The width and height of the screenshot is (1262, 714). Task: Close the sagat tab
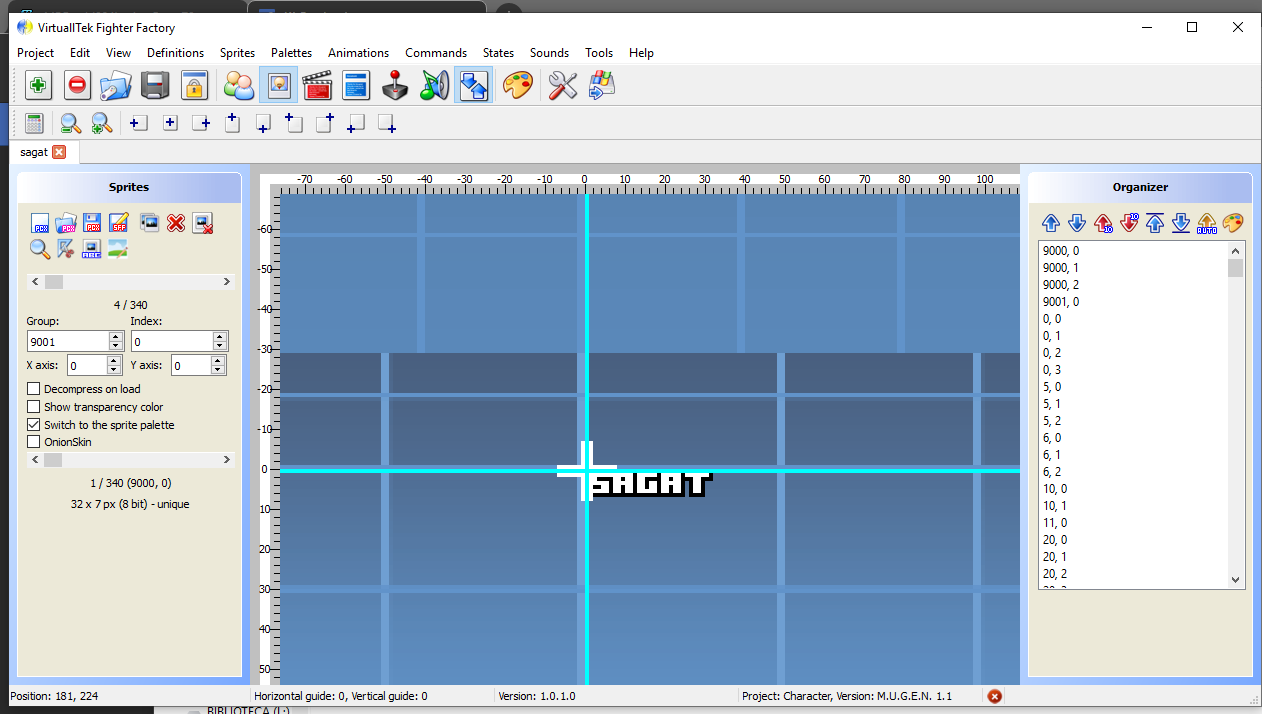59,152
